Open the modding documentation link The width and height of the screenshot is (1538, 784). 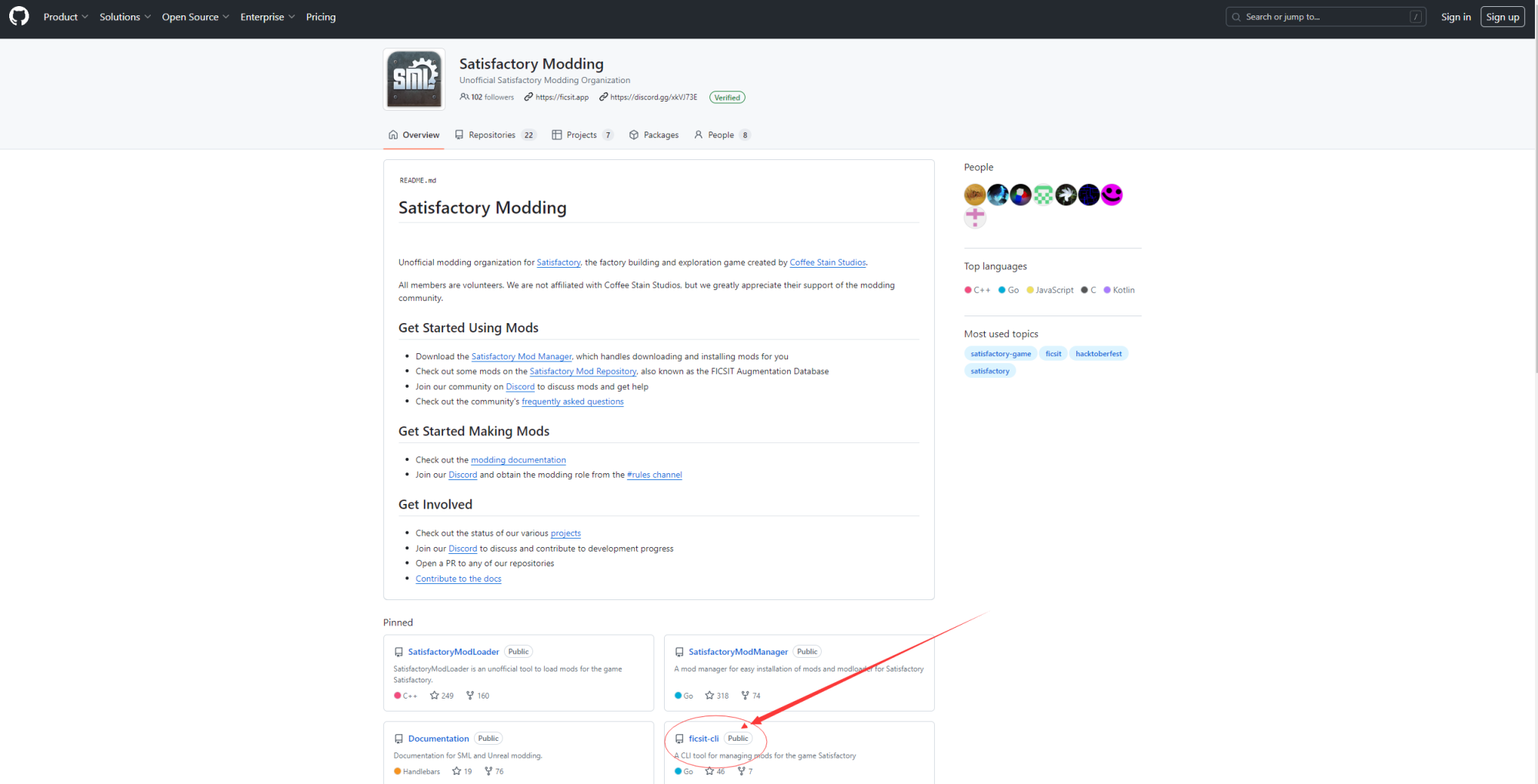pos(519,460)
